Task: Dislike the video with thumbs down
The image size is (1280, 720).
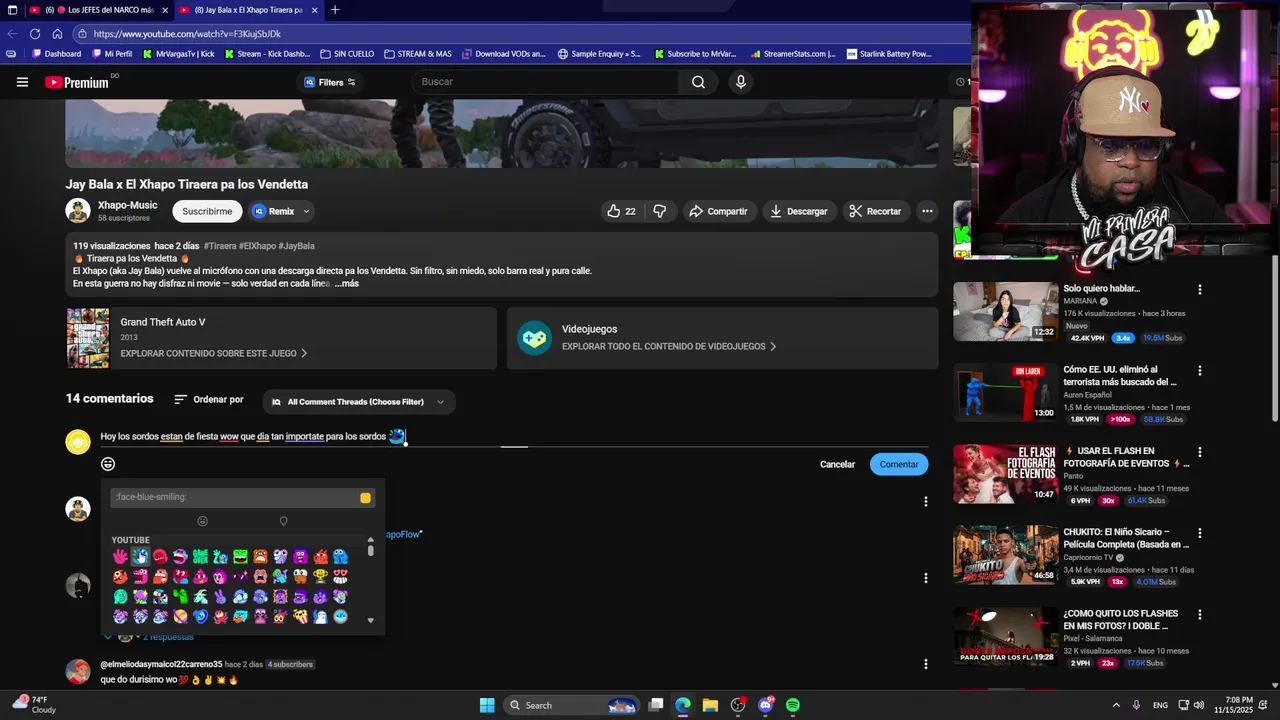Action: [659, 211]
